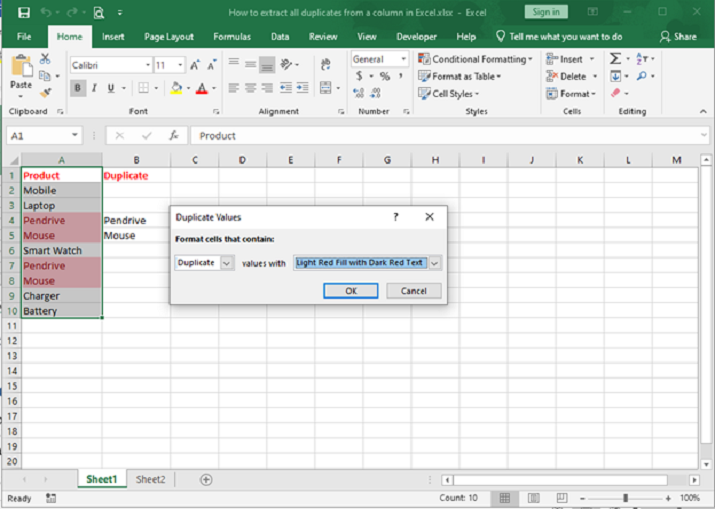
Task: Click the formula bar showing Product
Action: coord(450,135)
